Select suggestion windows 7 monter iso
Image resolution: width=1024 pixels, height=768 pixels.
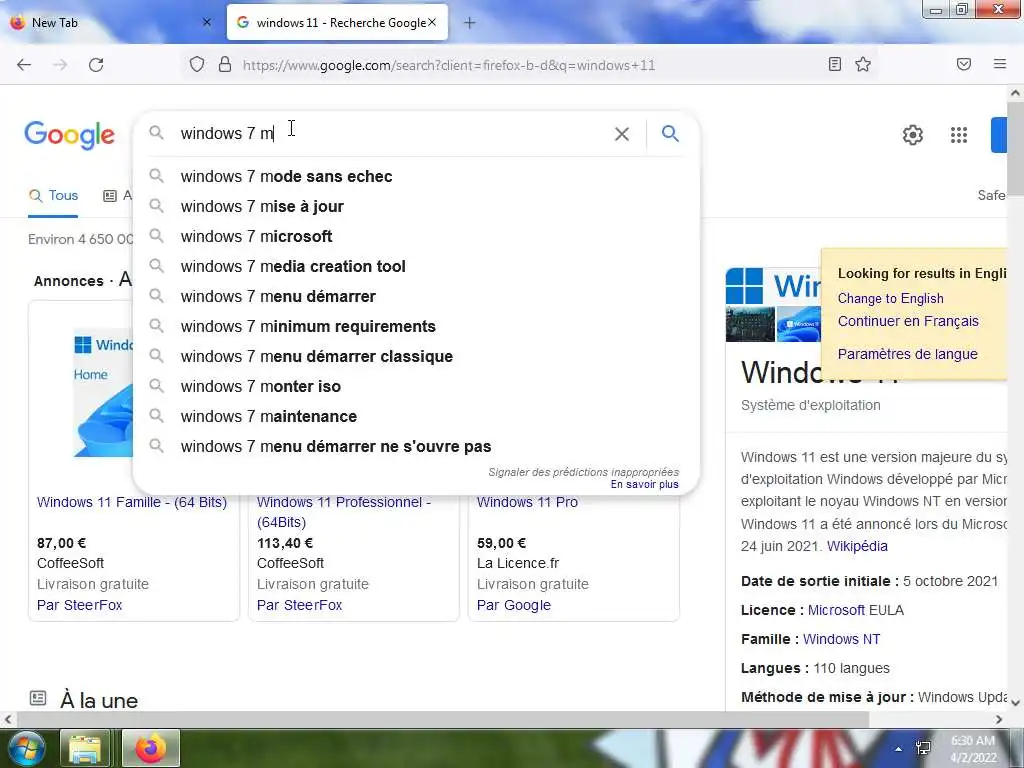(x=417, y=387)
